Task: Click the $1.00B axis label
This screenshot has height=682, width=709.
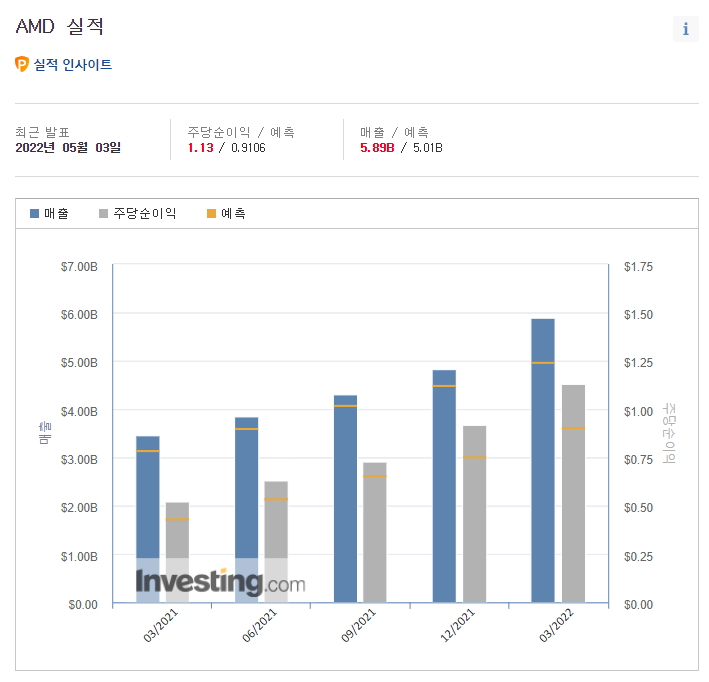Action: pos(79,556)
